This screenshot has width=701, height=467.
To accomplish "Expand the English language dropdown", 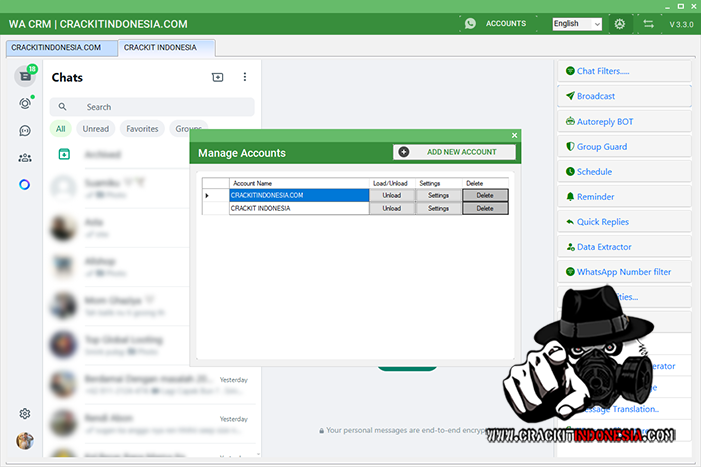I will click(577, 23).
